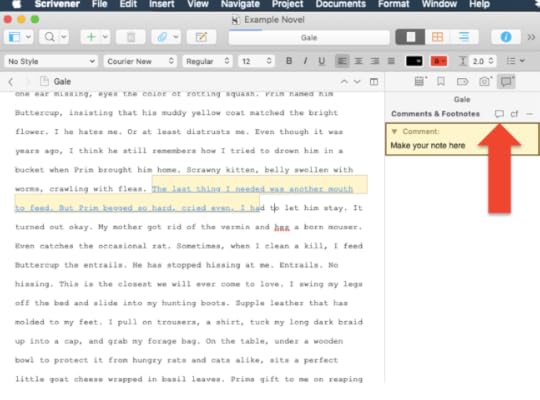Click the Compose mode icon
The image size is (540, 400).
point(201,37)
